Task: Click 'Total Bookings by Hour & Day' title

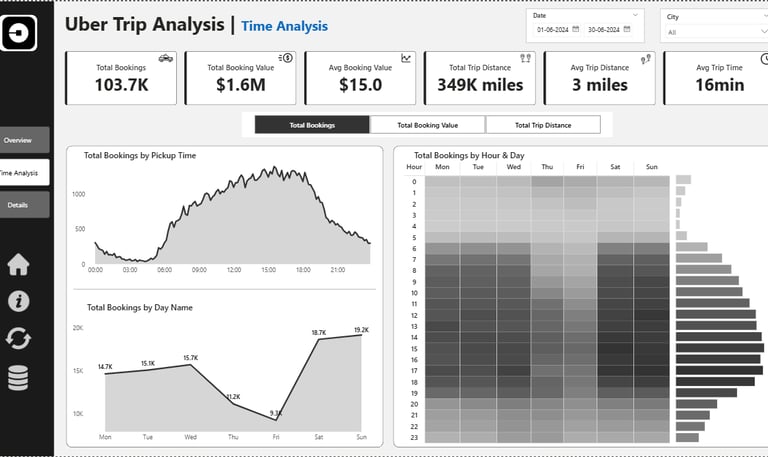Action: coord(469,155)
